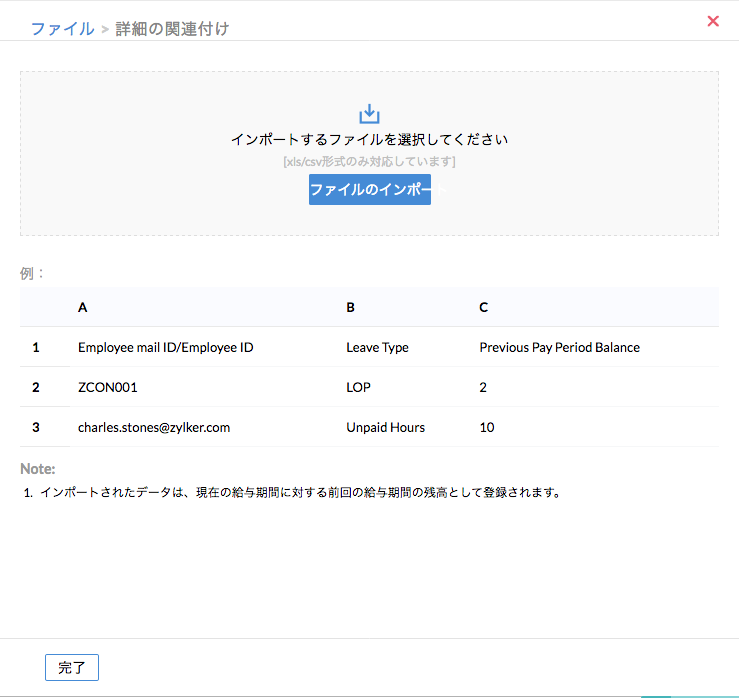
Task: Select the Employee mail ID/Employee ID cell
Action: [165, 347]
